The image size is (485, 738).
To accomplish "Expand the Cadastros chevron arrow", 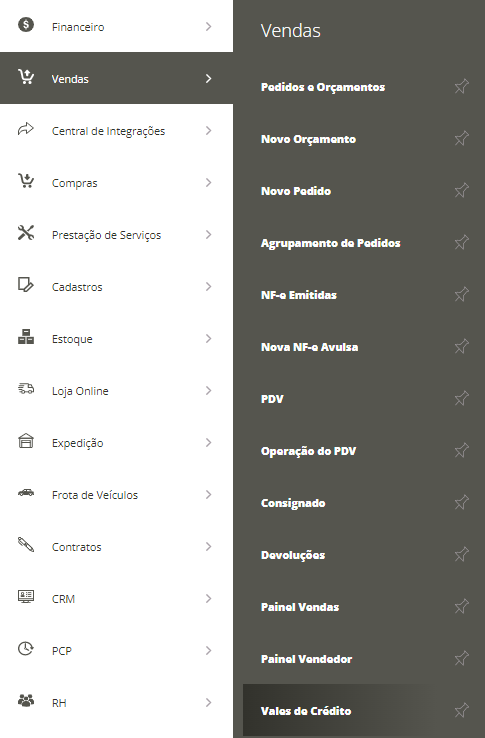I will click(x=209, y=287).
